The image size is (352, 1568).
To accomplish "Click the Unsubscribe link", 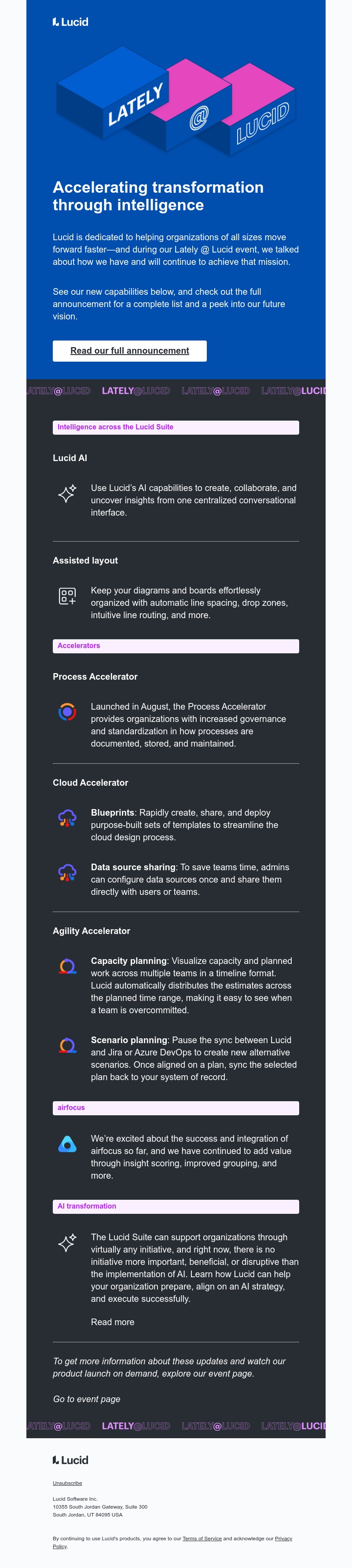I will (x=67, y=1483).
